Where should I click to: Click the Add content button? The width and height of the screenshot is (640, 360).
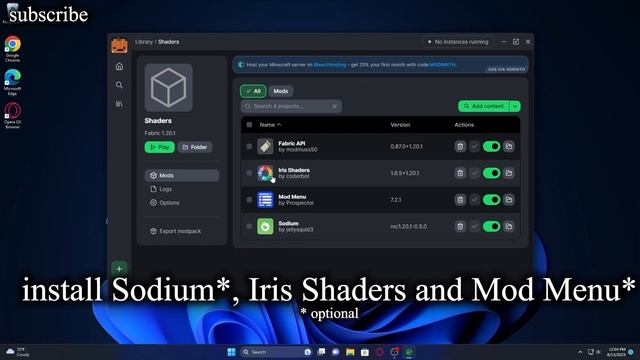pos(484,106)
